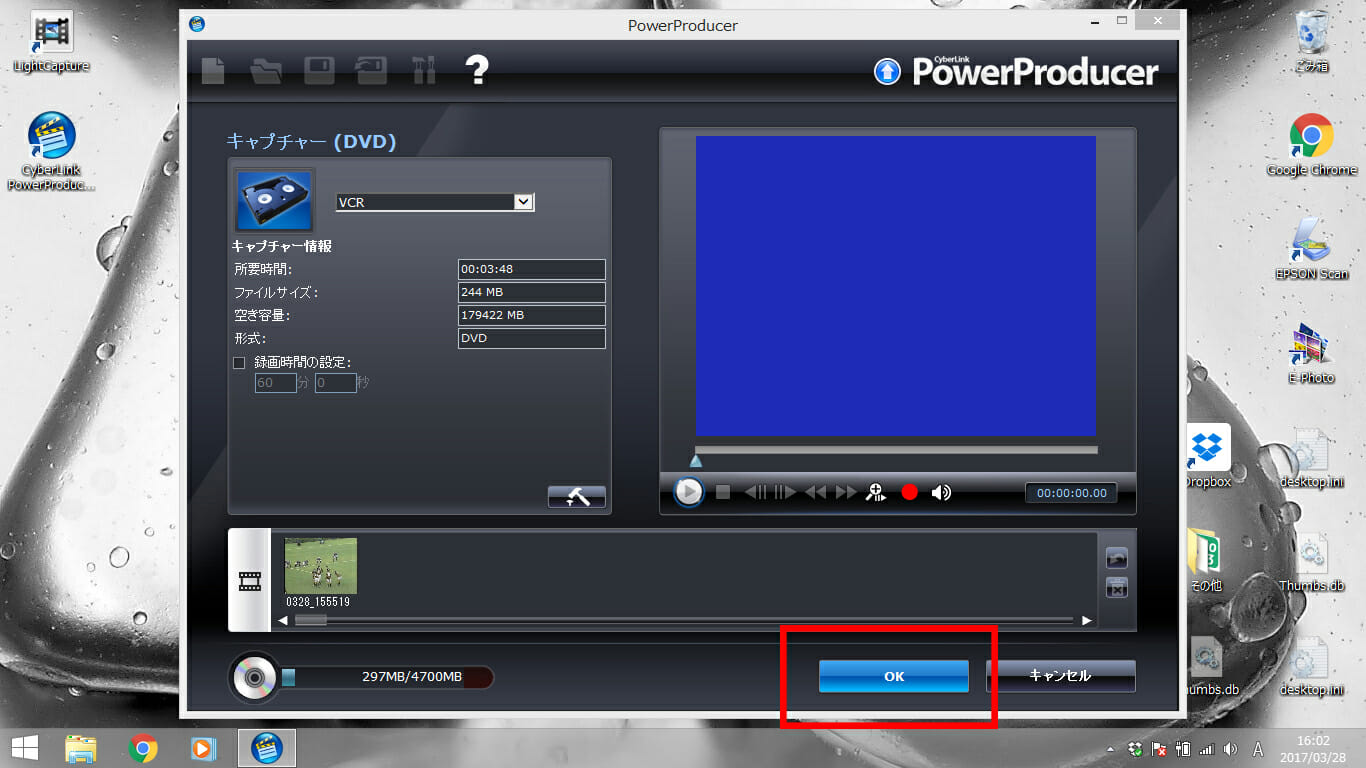Step forward one frame

(x=785, y=492)
